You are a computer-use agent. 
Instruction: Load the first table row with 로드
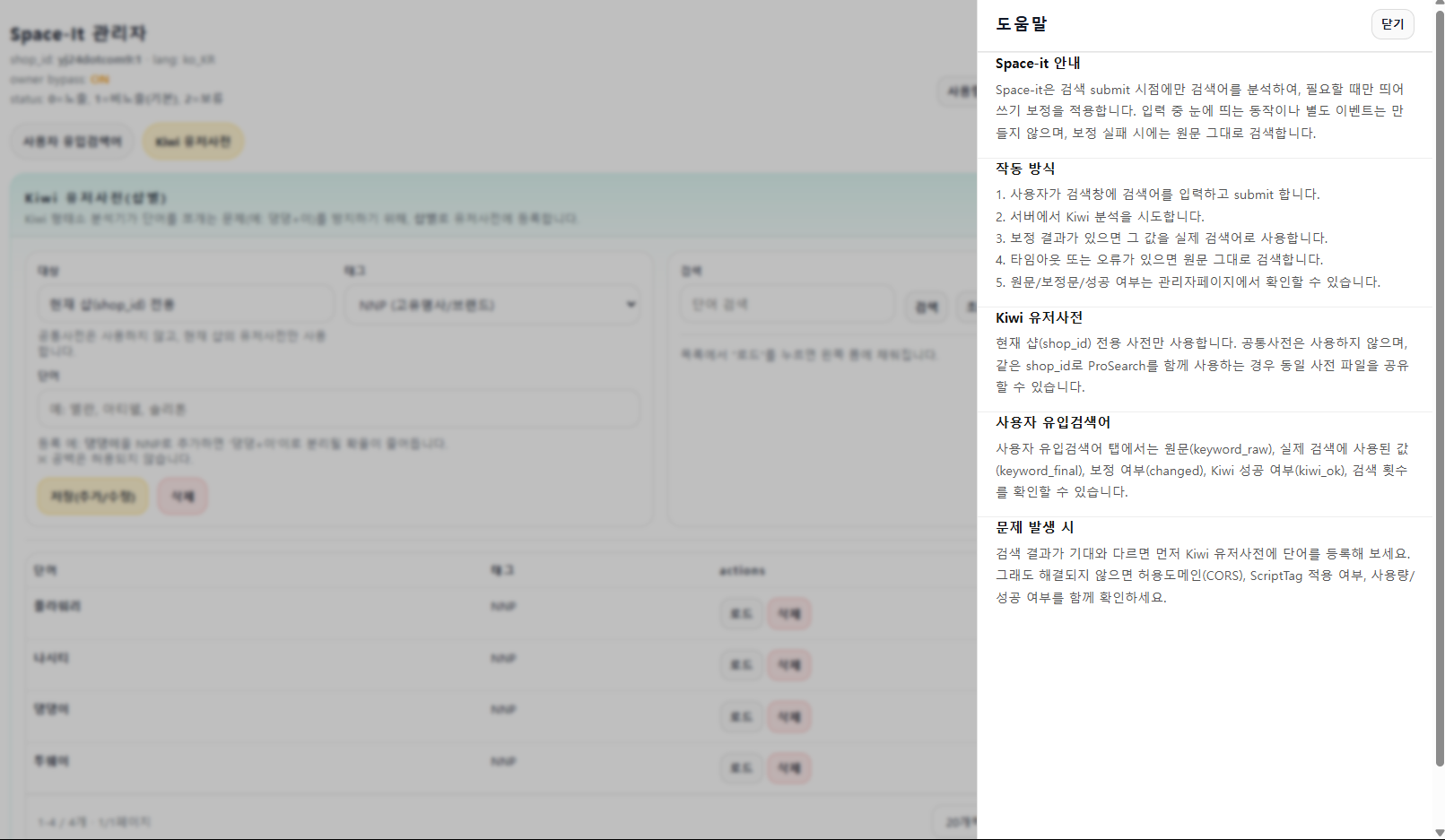[741, 614]
